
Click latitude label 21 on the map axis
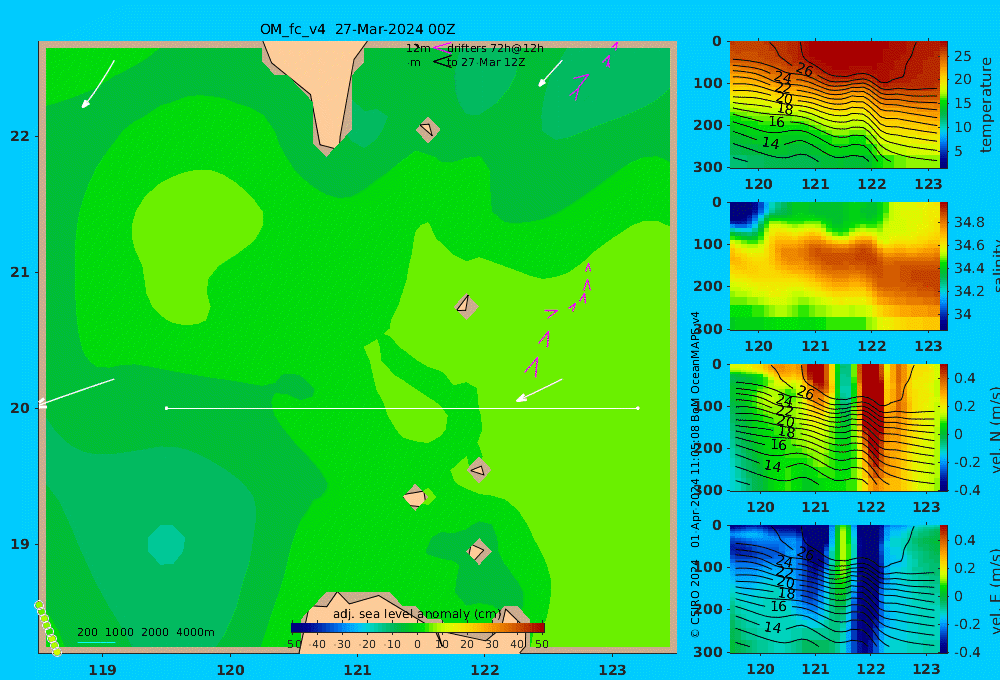click(x=19, y=272)
